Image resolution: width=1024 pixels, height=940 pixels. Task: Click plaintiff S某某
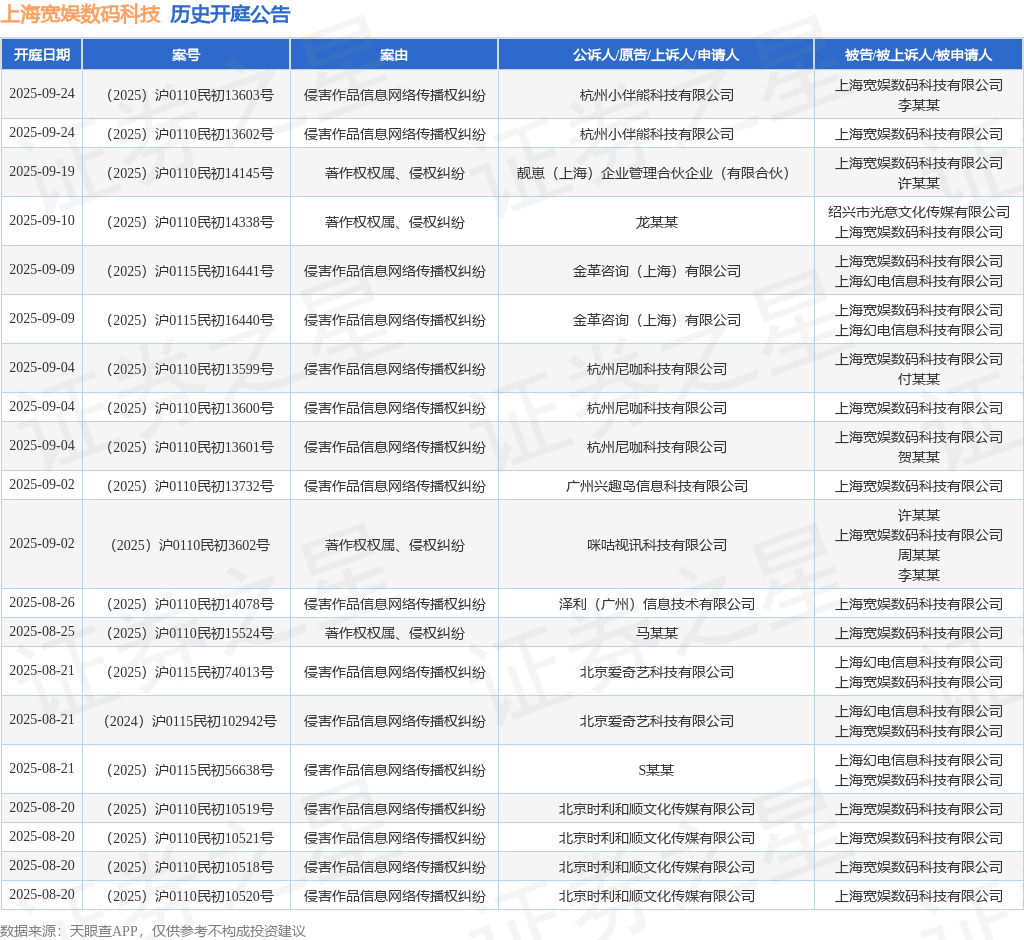pyautogui.click(x=656, y=770)
